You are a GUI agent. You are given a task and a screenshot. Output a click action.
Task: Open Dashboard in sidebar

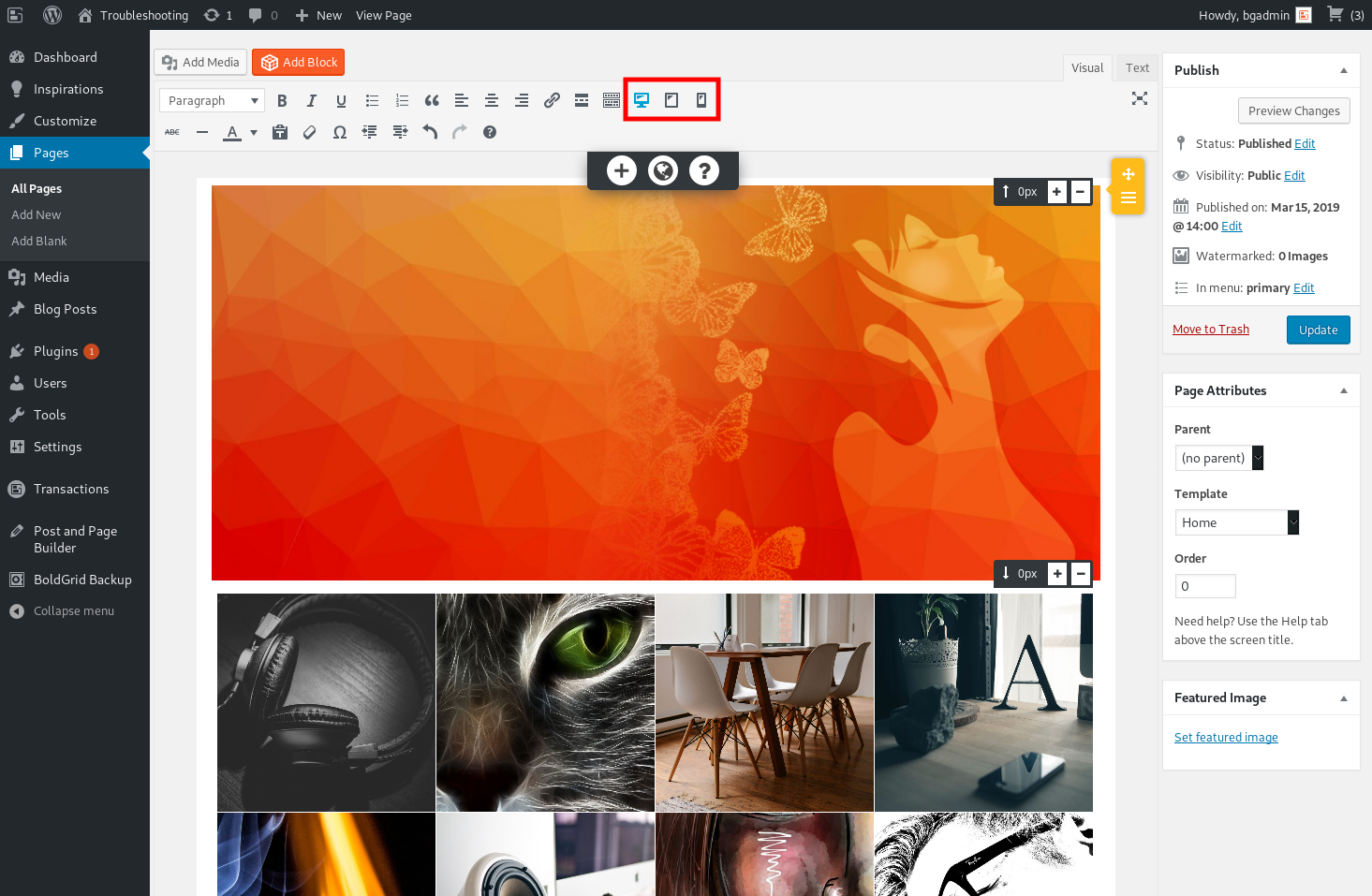75,57
